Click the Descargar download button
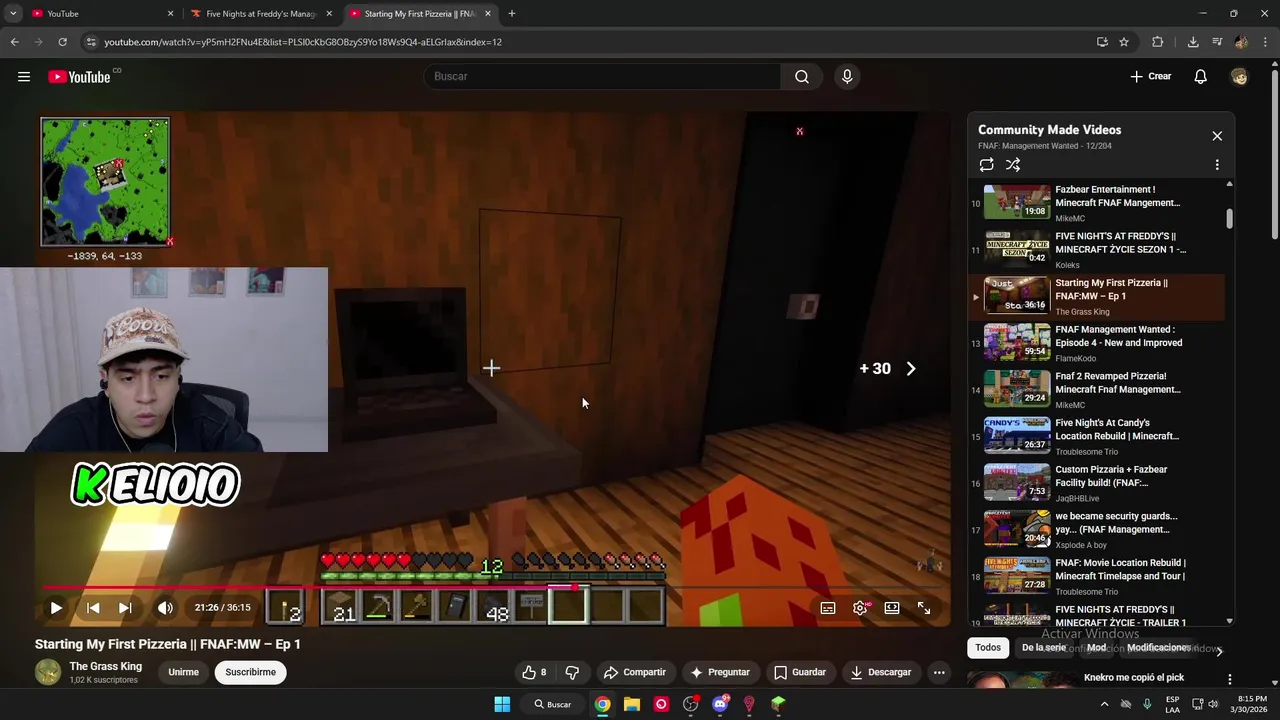 881,672
